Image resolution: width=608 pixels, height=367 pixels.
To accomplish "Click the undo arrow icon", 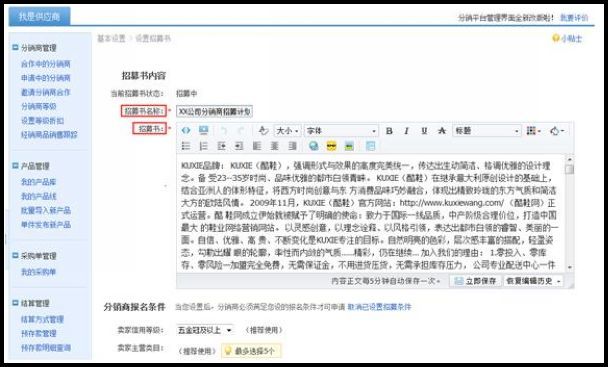I will (223, 131).
